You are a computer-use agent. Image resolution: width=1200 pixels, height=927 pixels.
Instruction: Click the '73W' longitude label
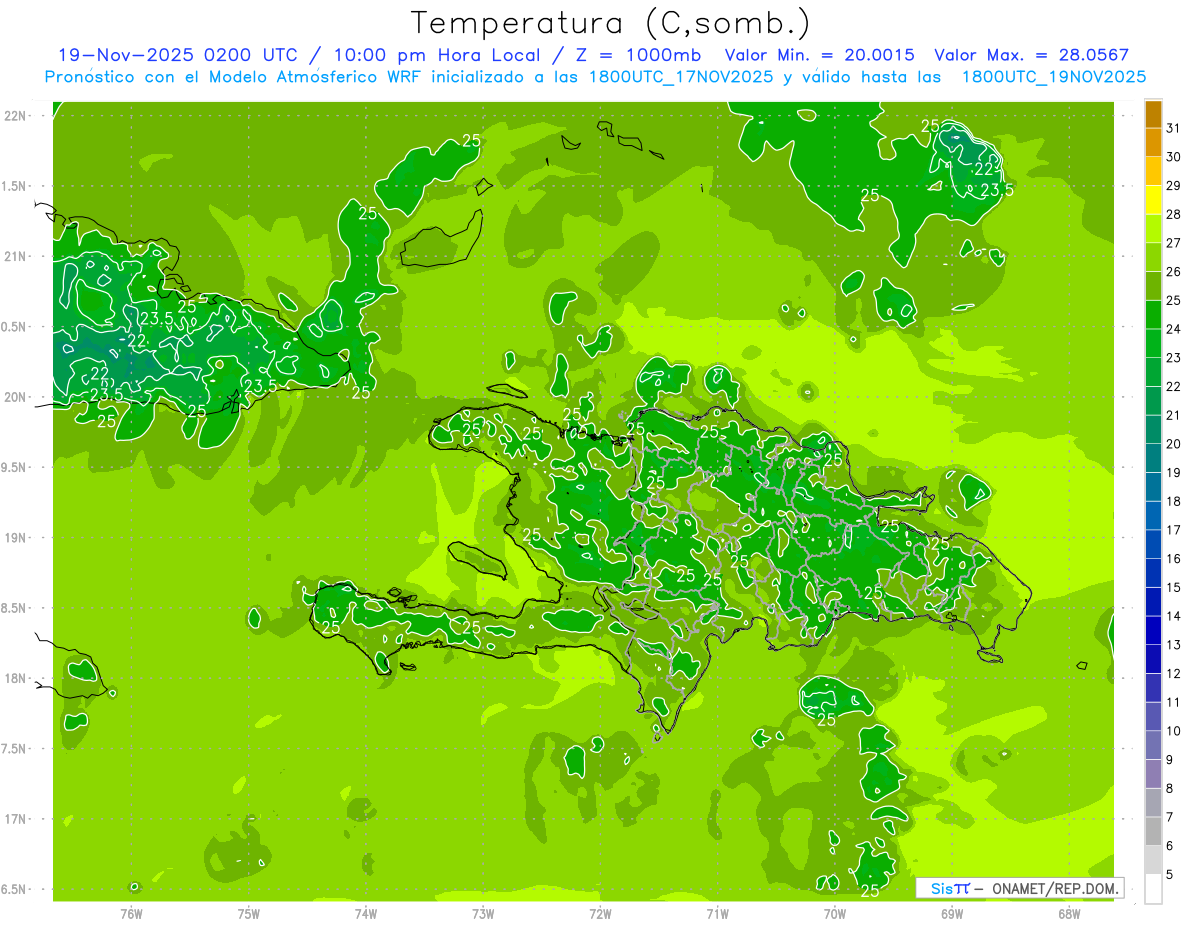point(483,914)
